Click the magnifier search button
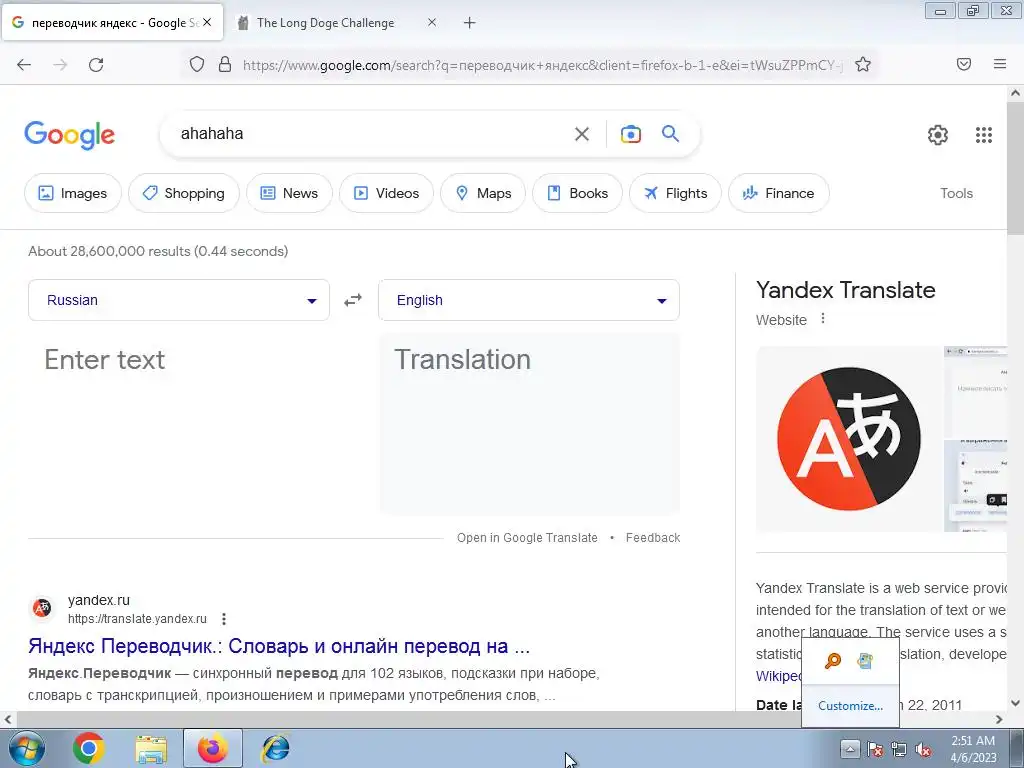 coord(671,134)
